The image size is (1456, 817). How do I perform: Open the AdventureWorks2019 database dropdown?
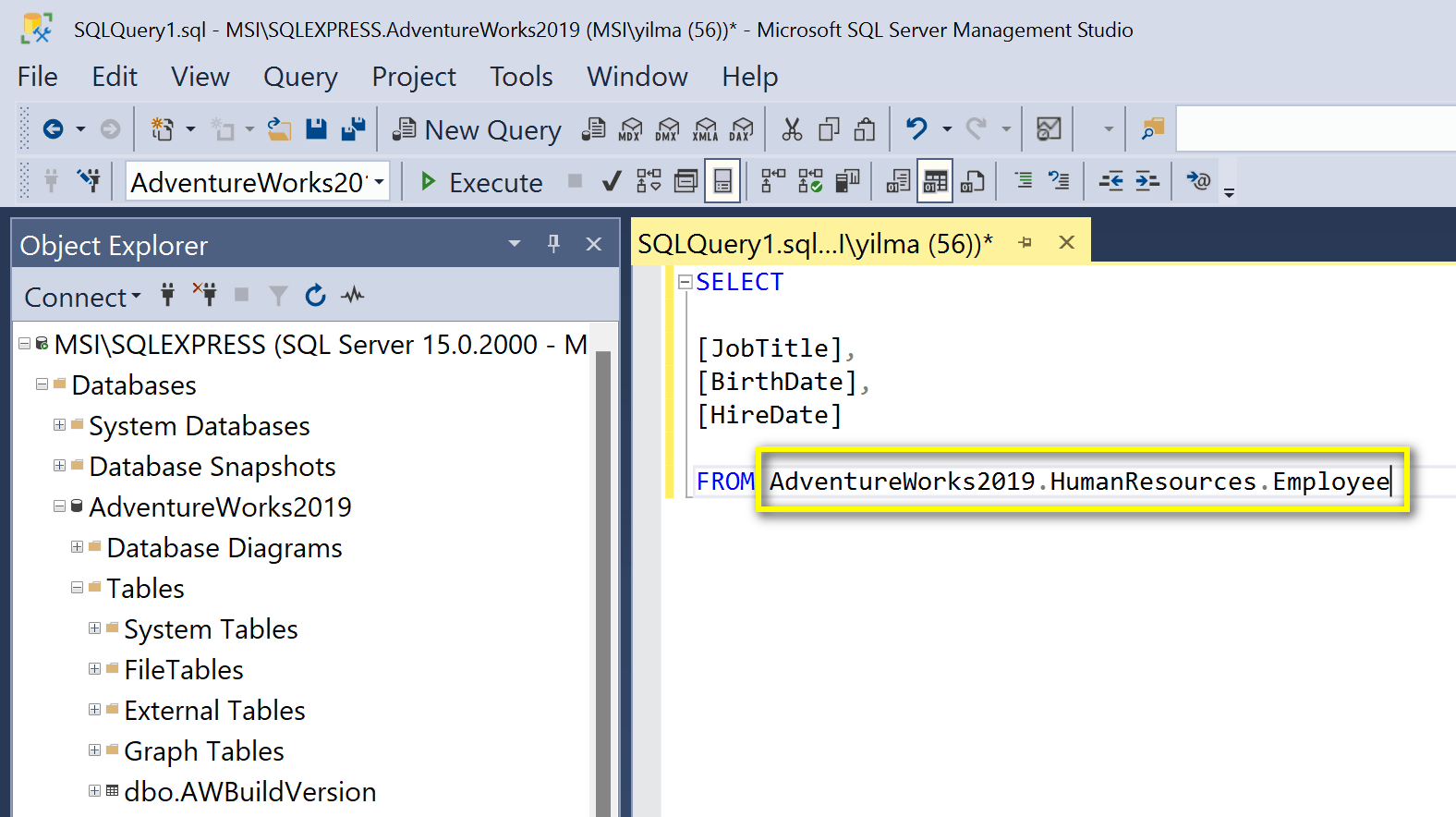(379, 181)
